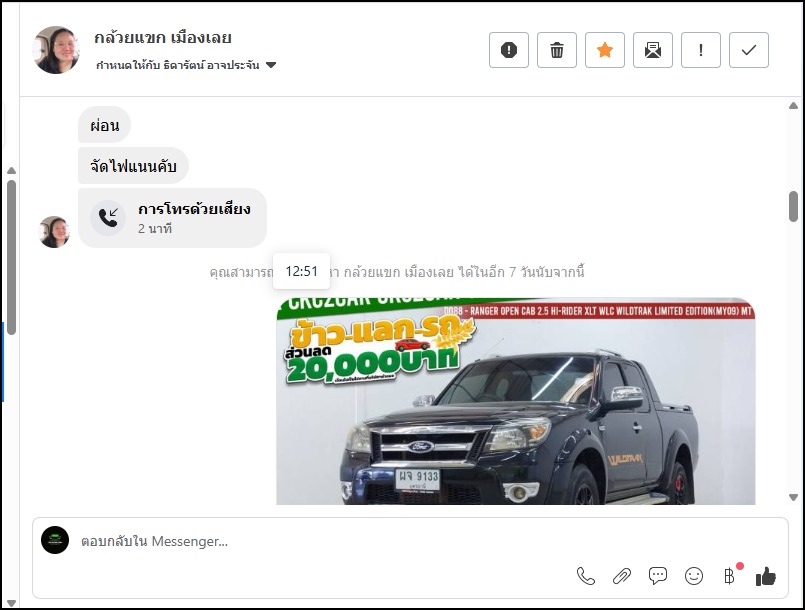Flag conversation as priority with exclamation mark
Image resolution: width=805 pixels, height=610 pixels.
[x=701, y=50]
